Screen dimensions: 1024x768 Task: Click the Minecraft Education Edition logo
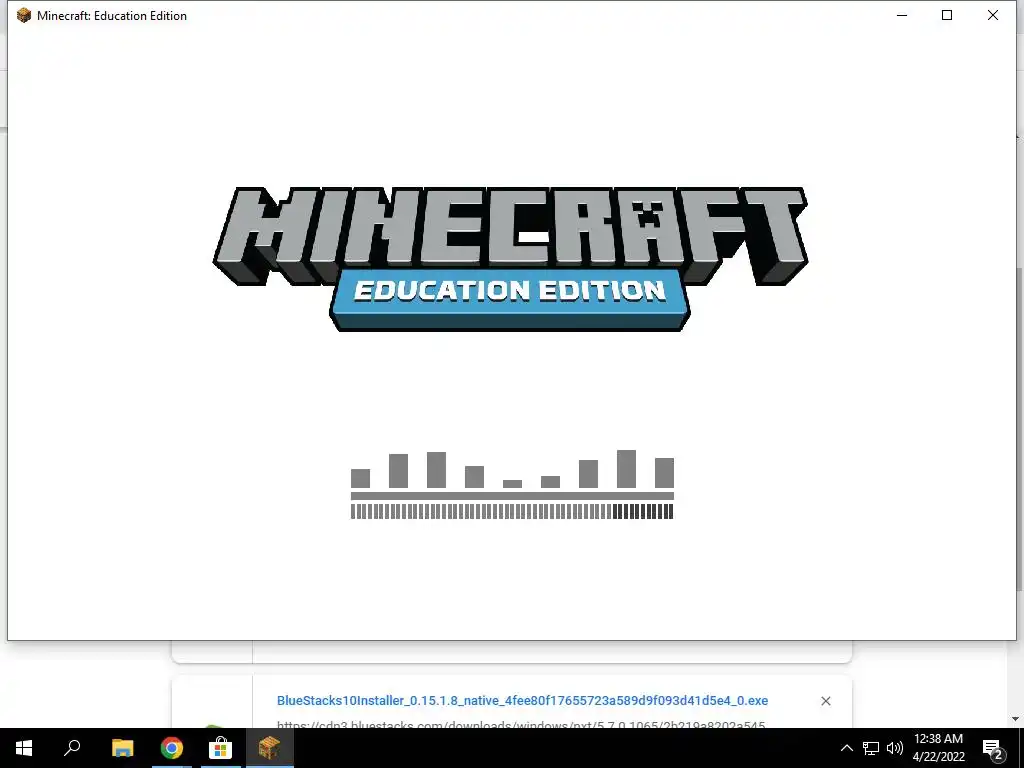tap(511, 259)
